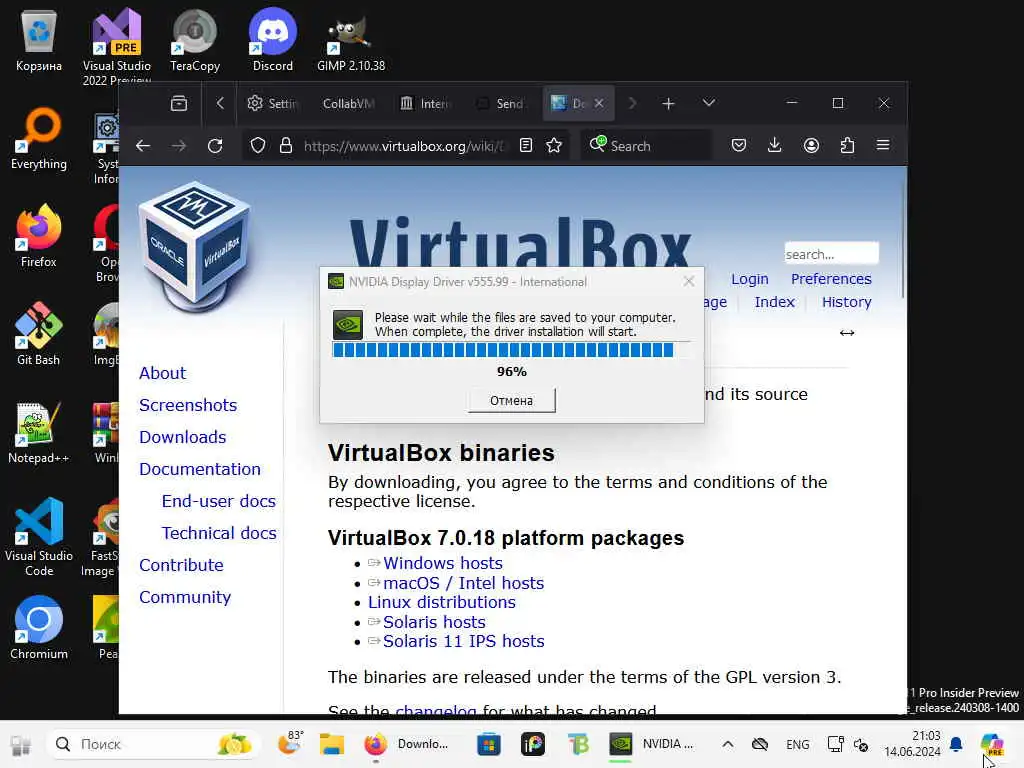Open the Downloads sidebar link
The width and height of the screenshot is (1024, 768).
coord(183,437)
